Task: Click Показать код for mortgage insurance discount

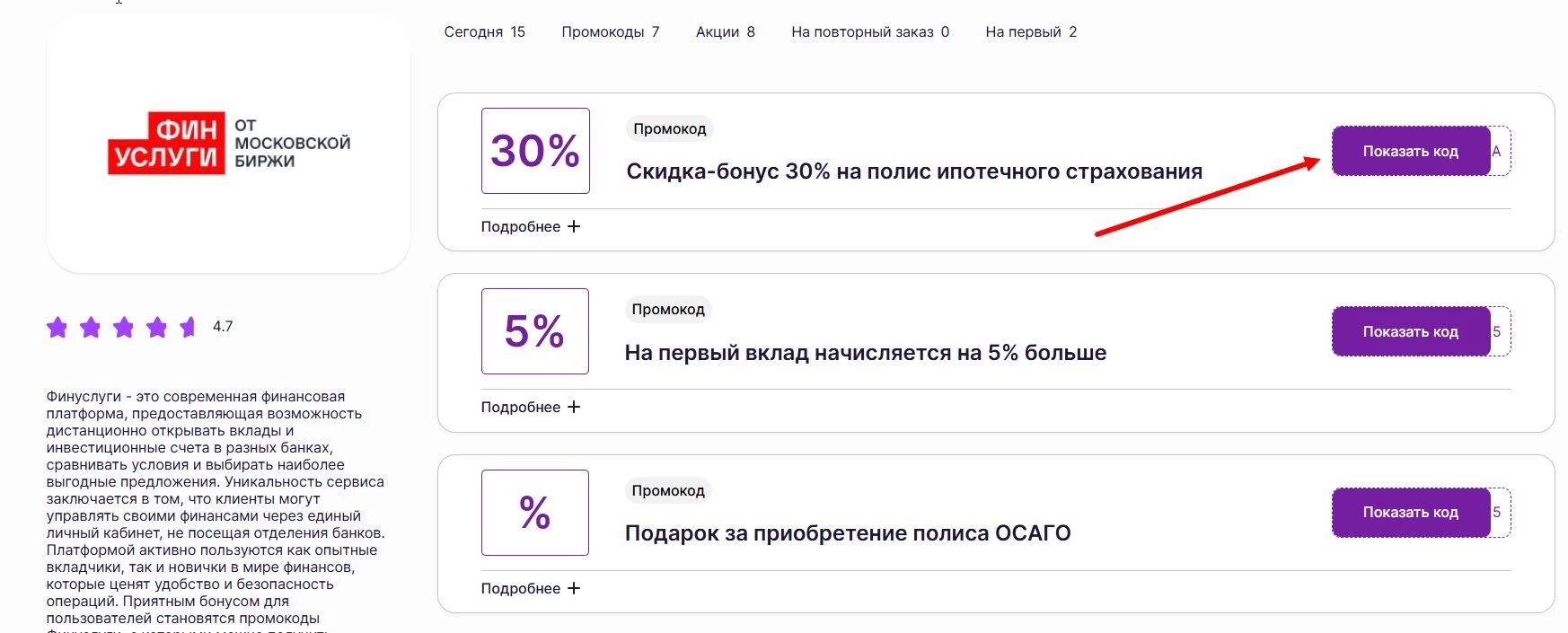Action: (1413, 150)
